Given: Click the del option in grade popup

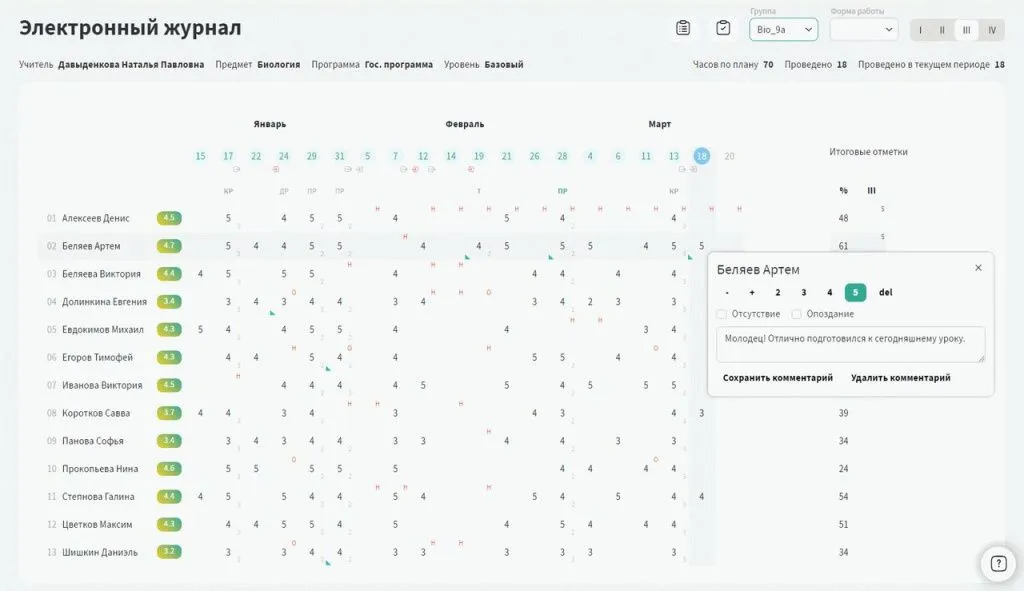Looking at the screenshot, I should [885, 292].
